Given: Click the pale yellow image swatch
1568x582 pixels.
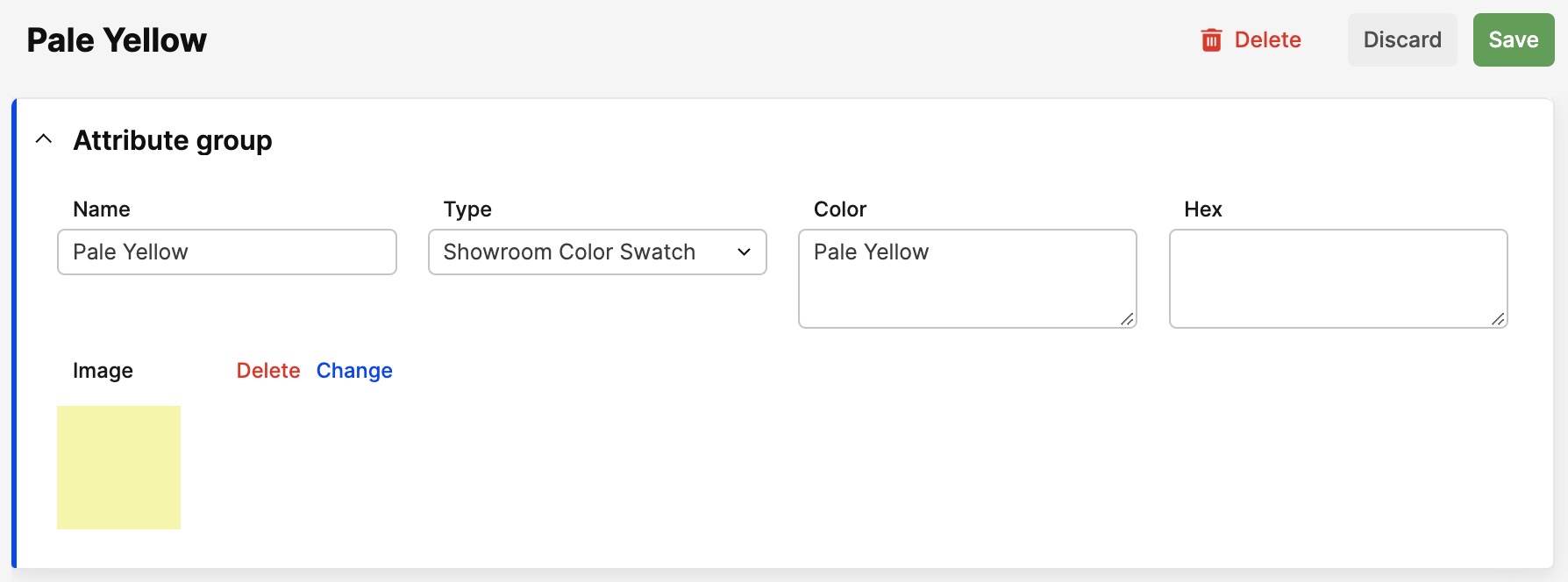Looking at the screenshot, I should point(119,467).
